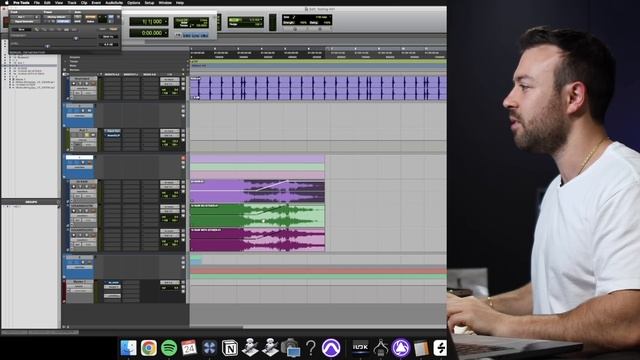Open the main counter format dropdown arrow
This screenshot has width=640, height=360.
coord(166,21)
